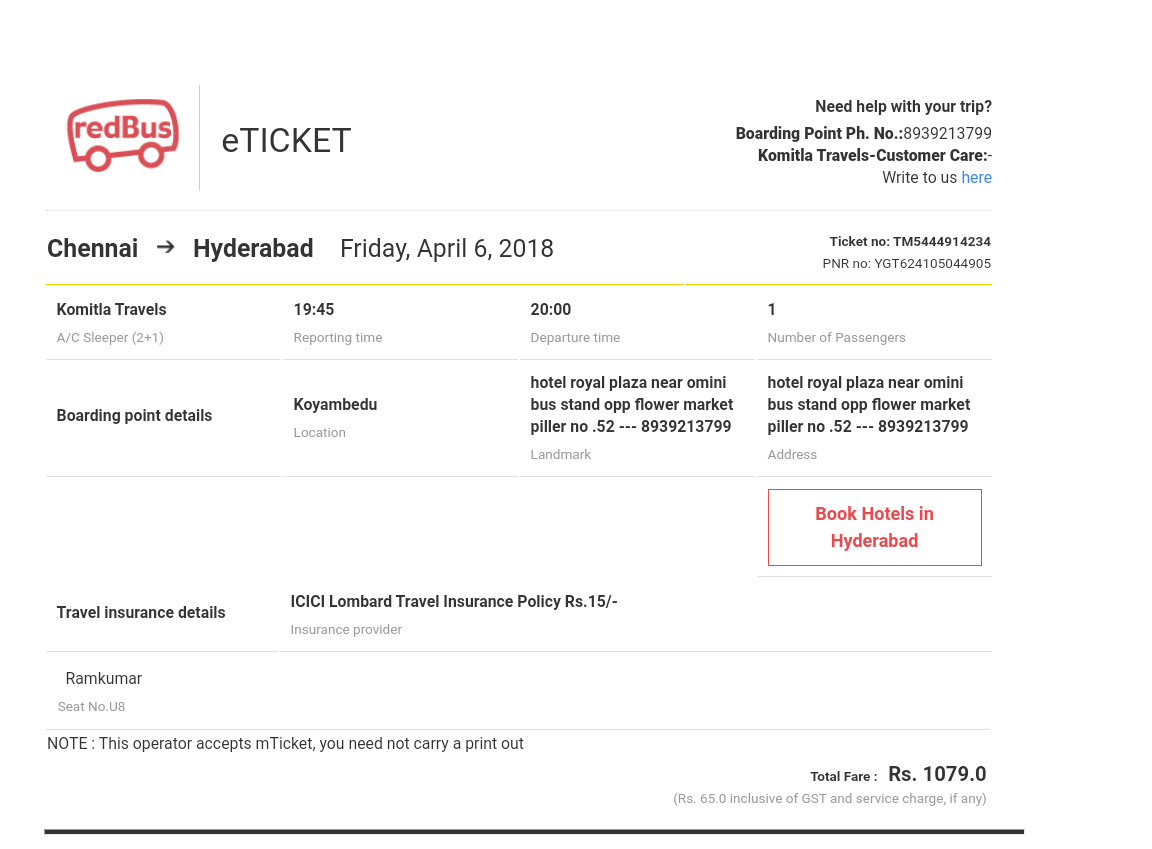Click the 20:00 departure time
The image size is (1152, 849).
click(x=550, y=310)
